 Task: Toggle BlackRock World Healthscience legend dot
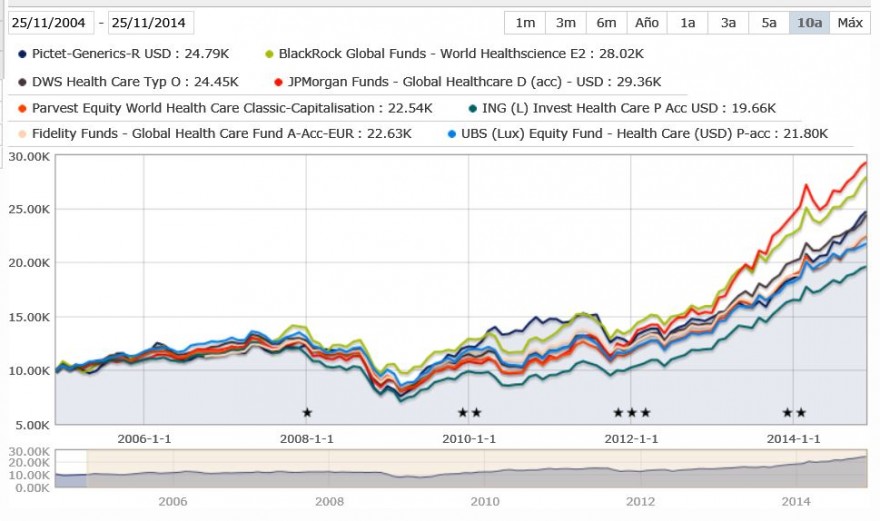[x=269, y=54]
